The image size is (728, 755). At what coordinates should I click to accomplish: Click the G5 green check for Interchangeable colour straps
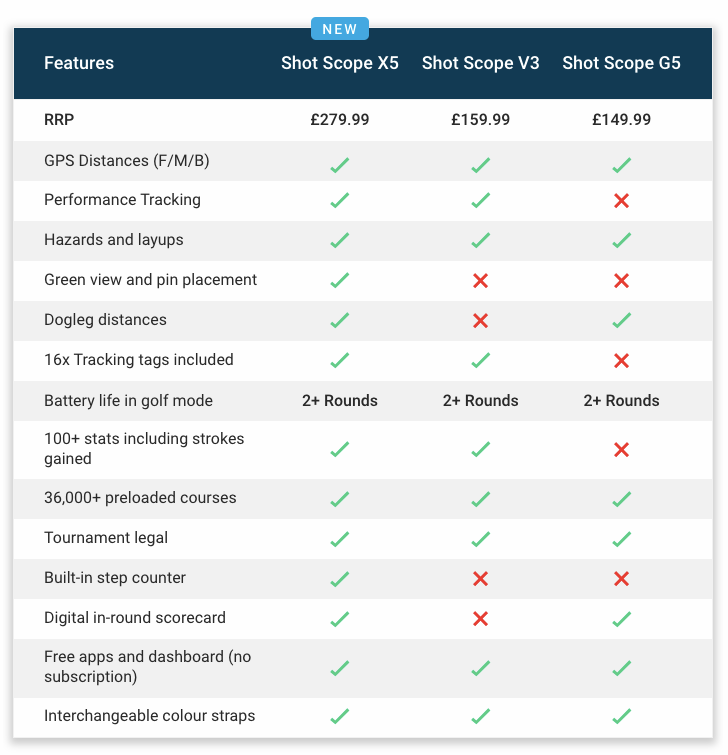[621, 716]
